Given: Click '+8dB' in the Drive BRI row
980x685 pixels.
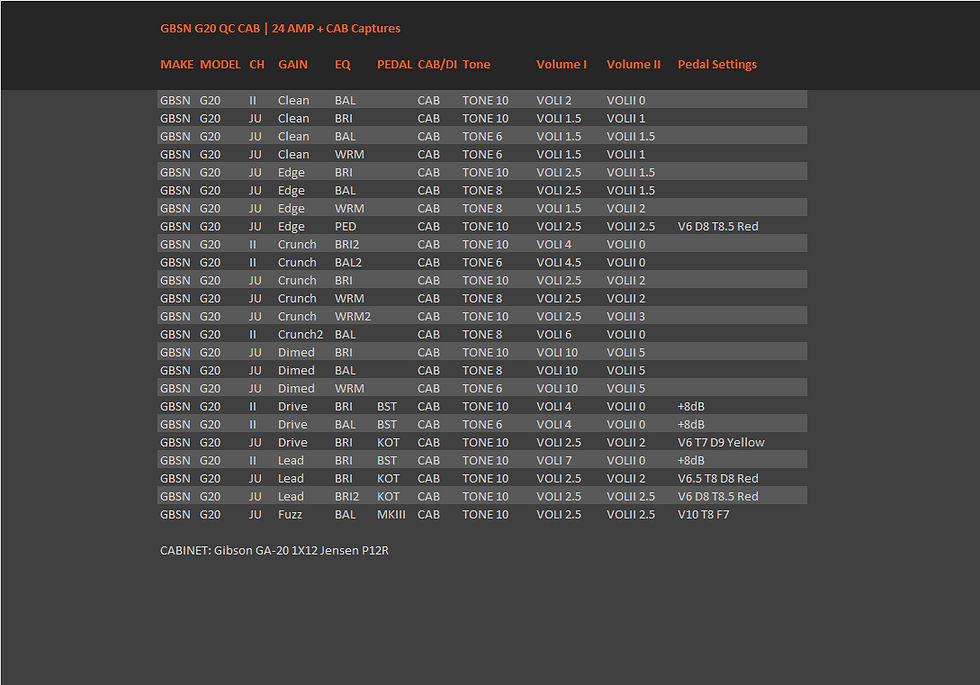Looking at the screenshot, I should [x=691, y=407].
